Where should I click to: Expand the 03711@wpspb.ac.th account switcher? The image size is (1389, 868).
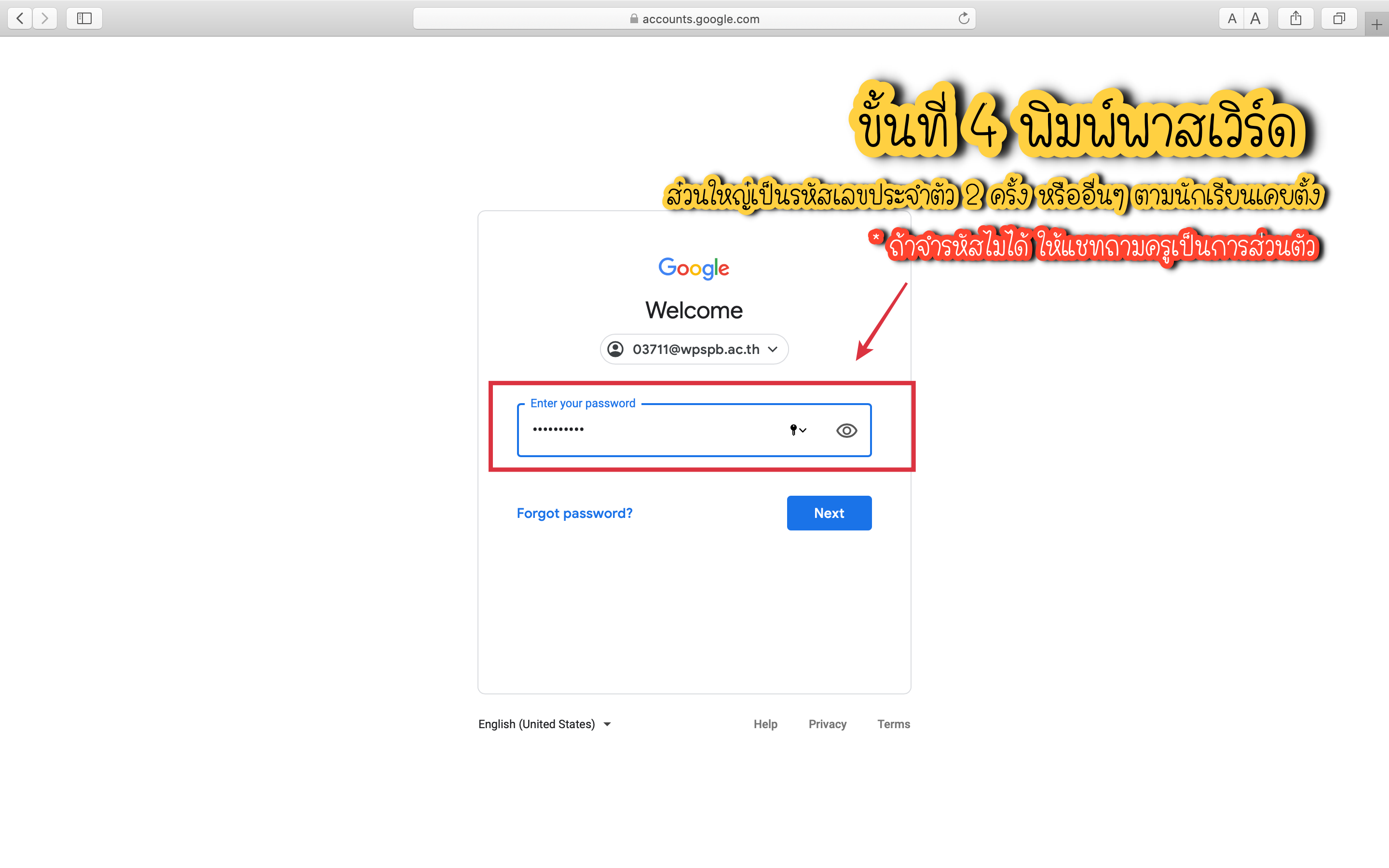pos(694,349)
